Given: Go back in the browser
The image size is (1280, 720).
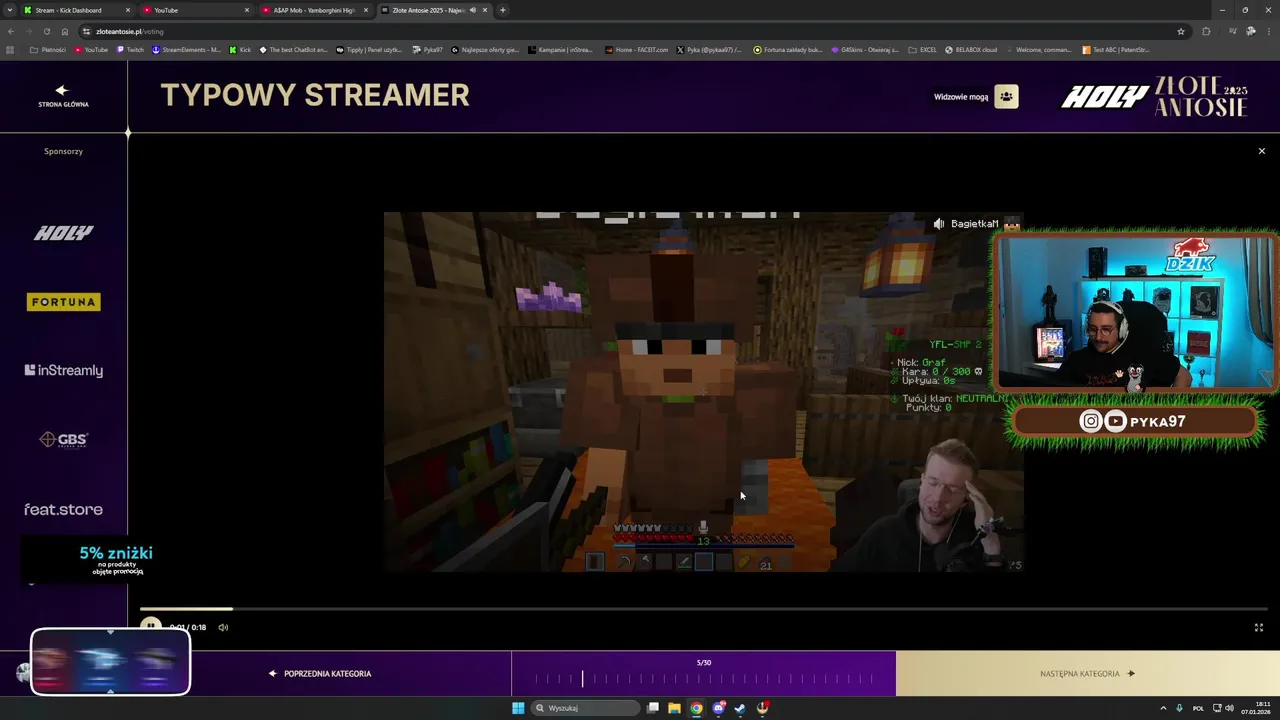Looking at the screenshot, I should [11, 31].
